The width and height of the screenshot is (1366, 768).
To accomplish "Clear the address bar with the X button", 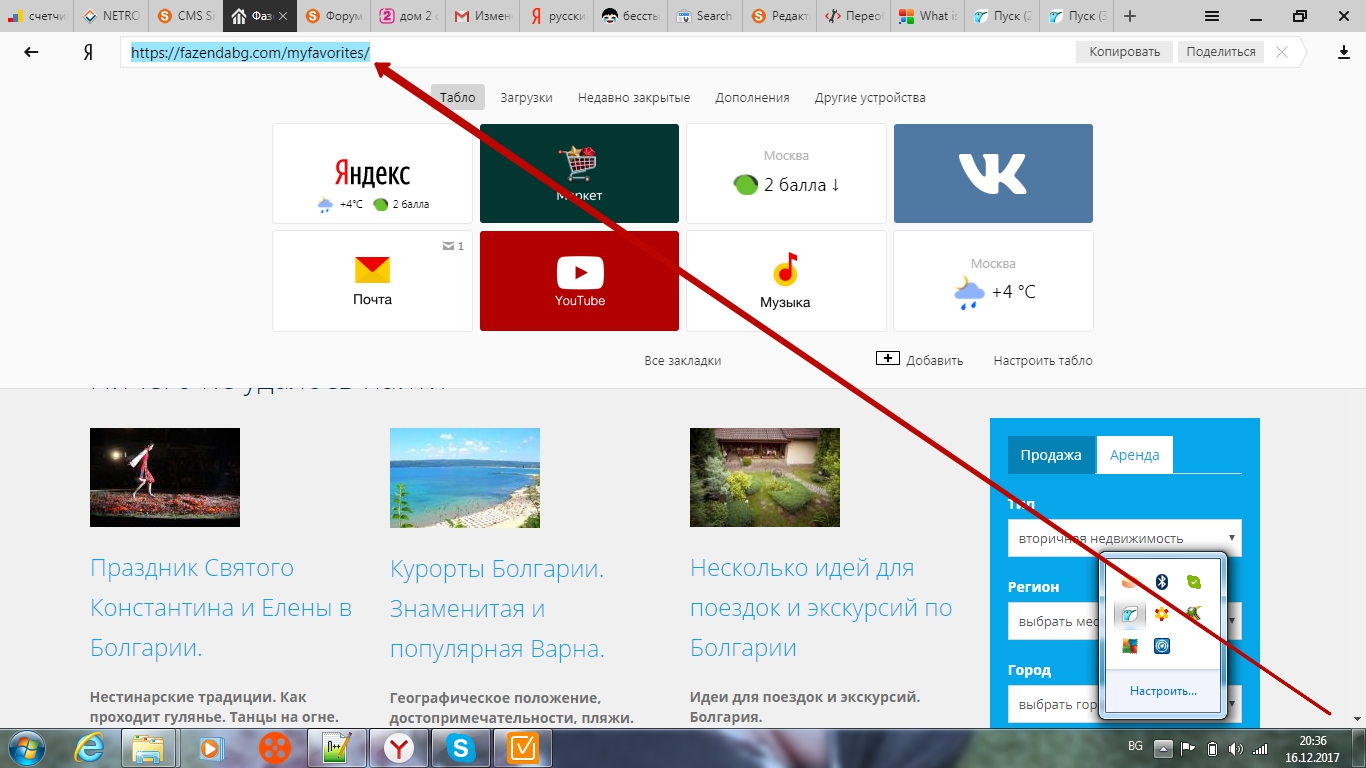I will coord(1282,52).
